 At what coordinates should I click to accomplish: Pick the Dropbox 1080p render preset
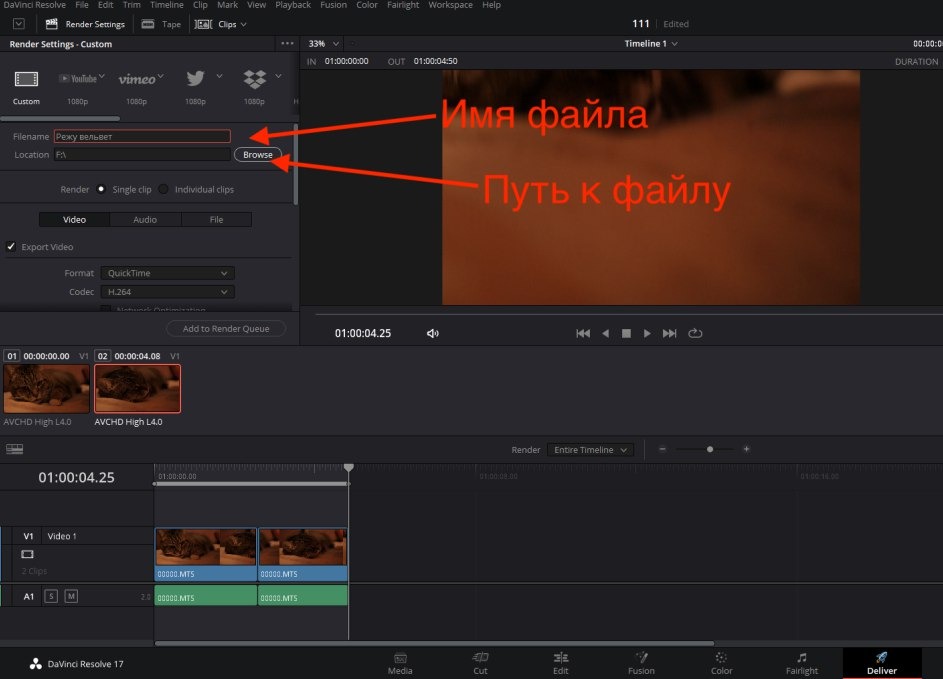254,85
